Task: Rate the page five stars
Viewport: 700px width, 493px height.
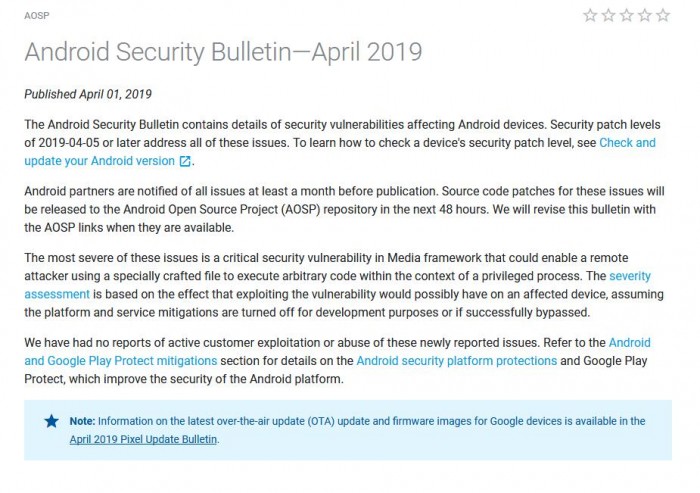Action: click(663, 15)
